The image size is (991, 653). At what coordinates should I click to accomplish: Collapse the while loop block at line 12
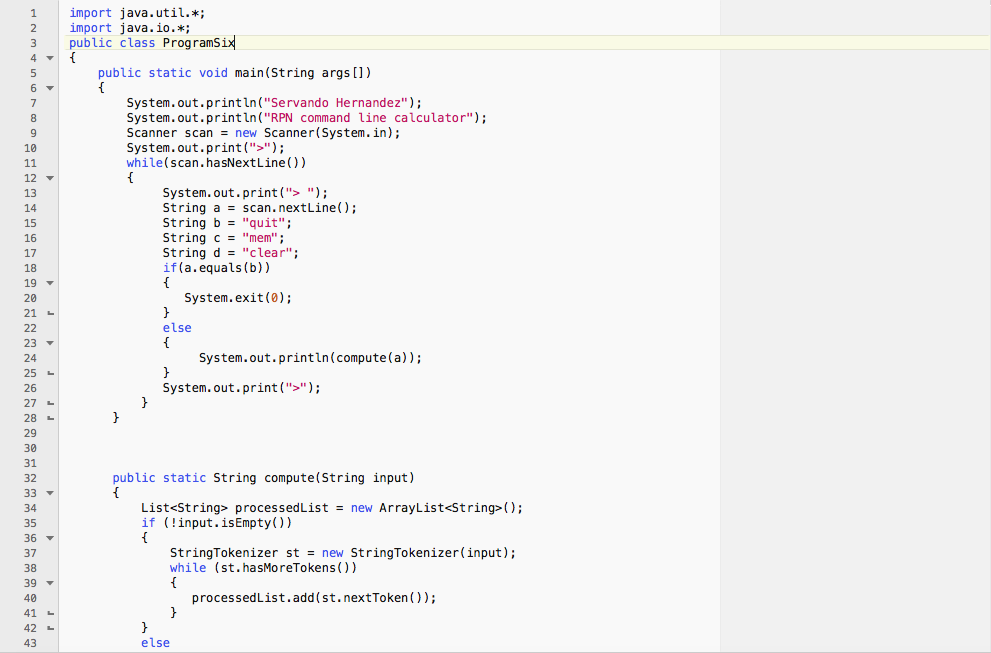point(48,178)
